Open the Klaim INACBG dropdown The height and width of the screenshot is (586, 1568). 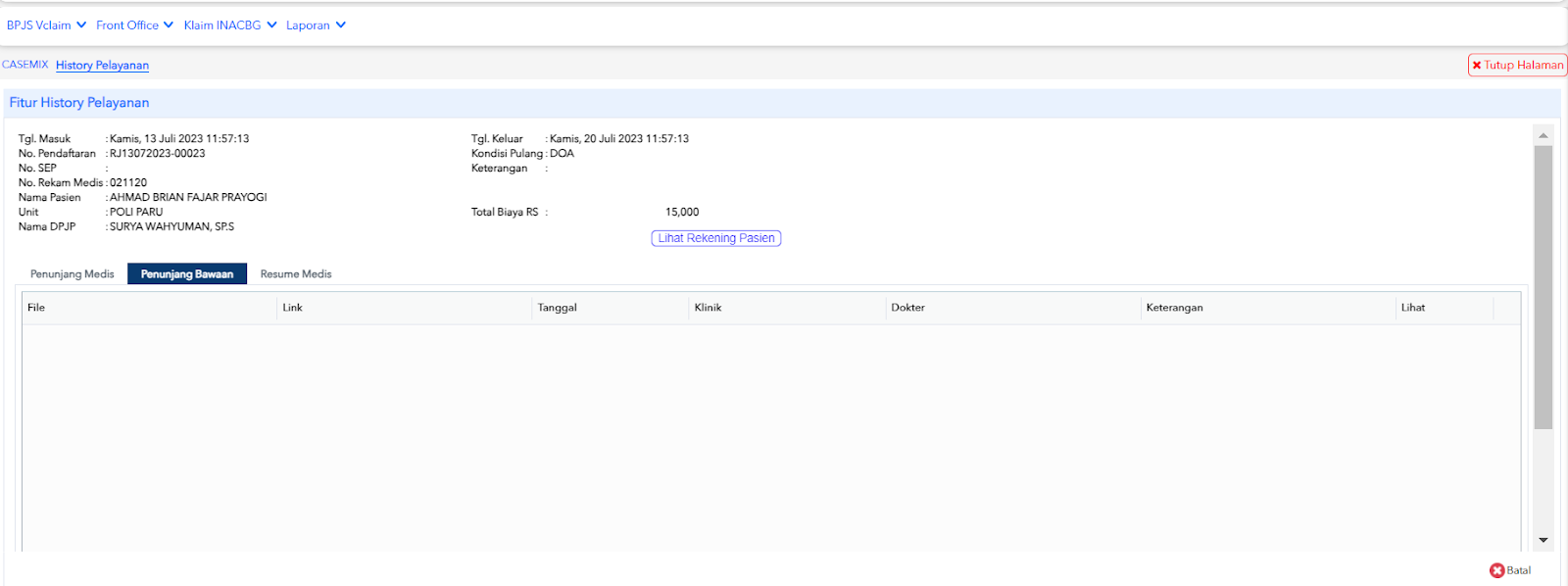click(230, 25)
